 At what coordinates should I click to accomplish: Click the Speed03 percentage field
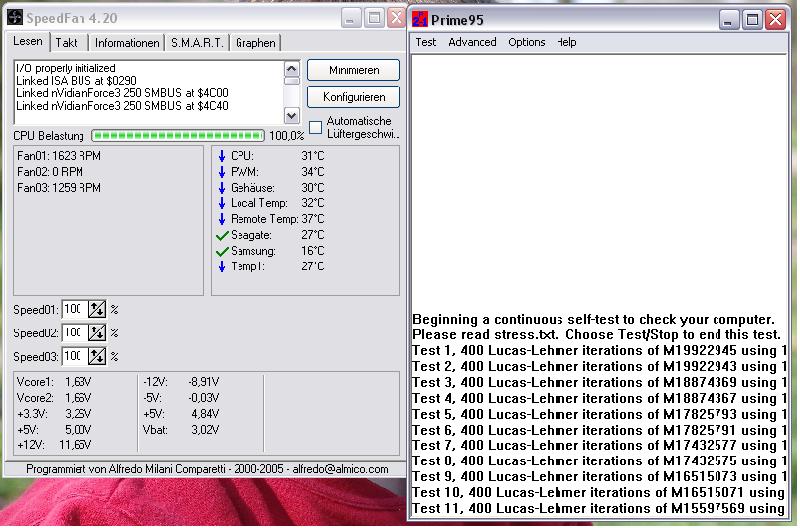[74, 356]
